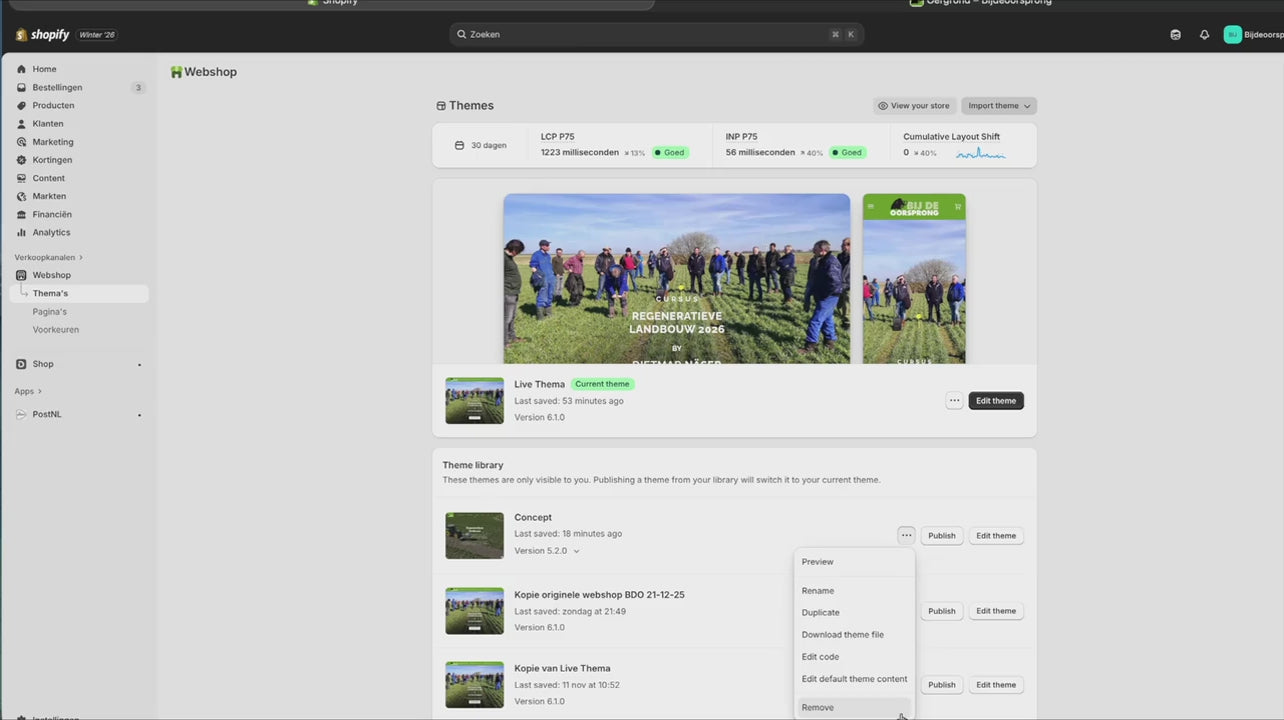Open Content section
The image size is (1284, 720).
click(x=48, y=178)
